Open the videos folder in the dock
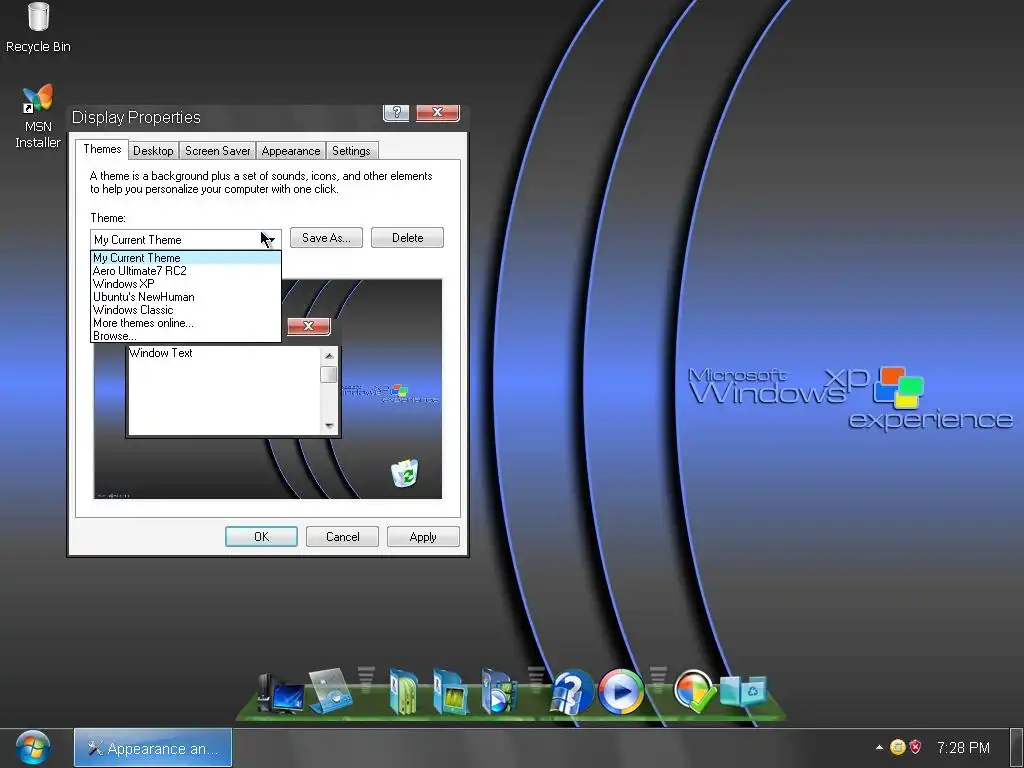This screenshot has width=1024, height=768. [498, 692]
